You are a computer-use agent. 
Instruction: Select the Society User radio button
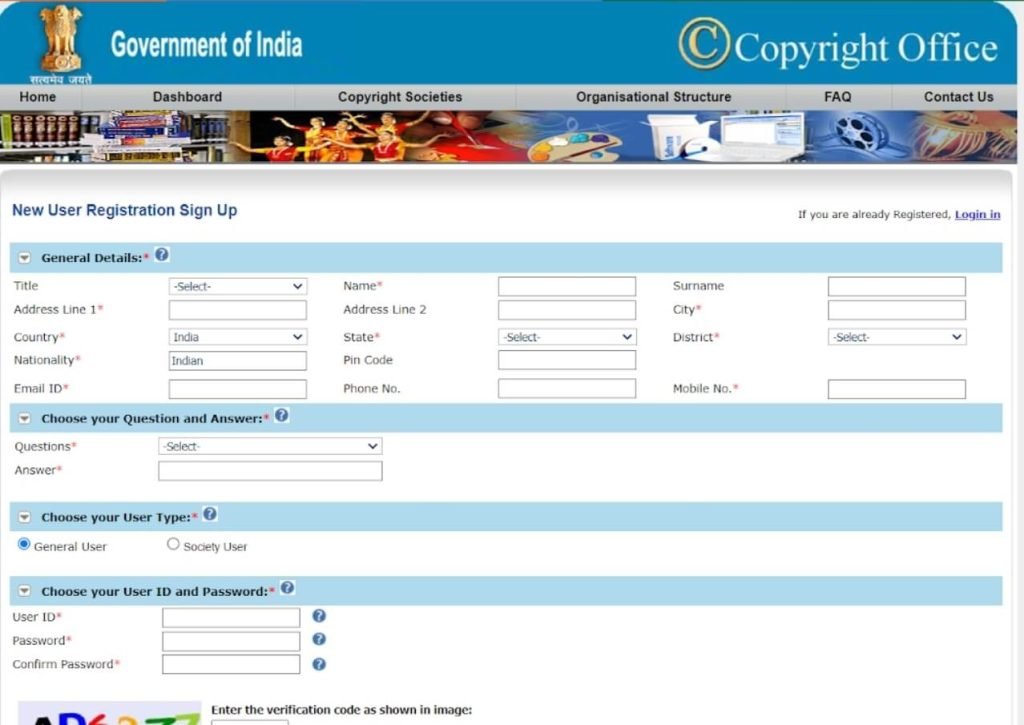click(173, 544)
